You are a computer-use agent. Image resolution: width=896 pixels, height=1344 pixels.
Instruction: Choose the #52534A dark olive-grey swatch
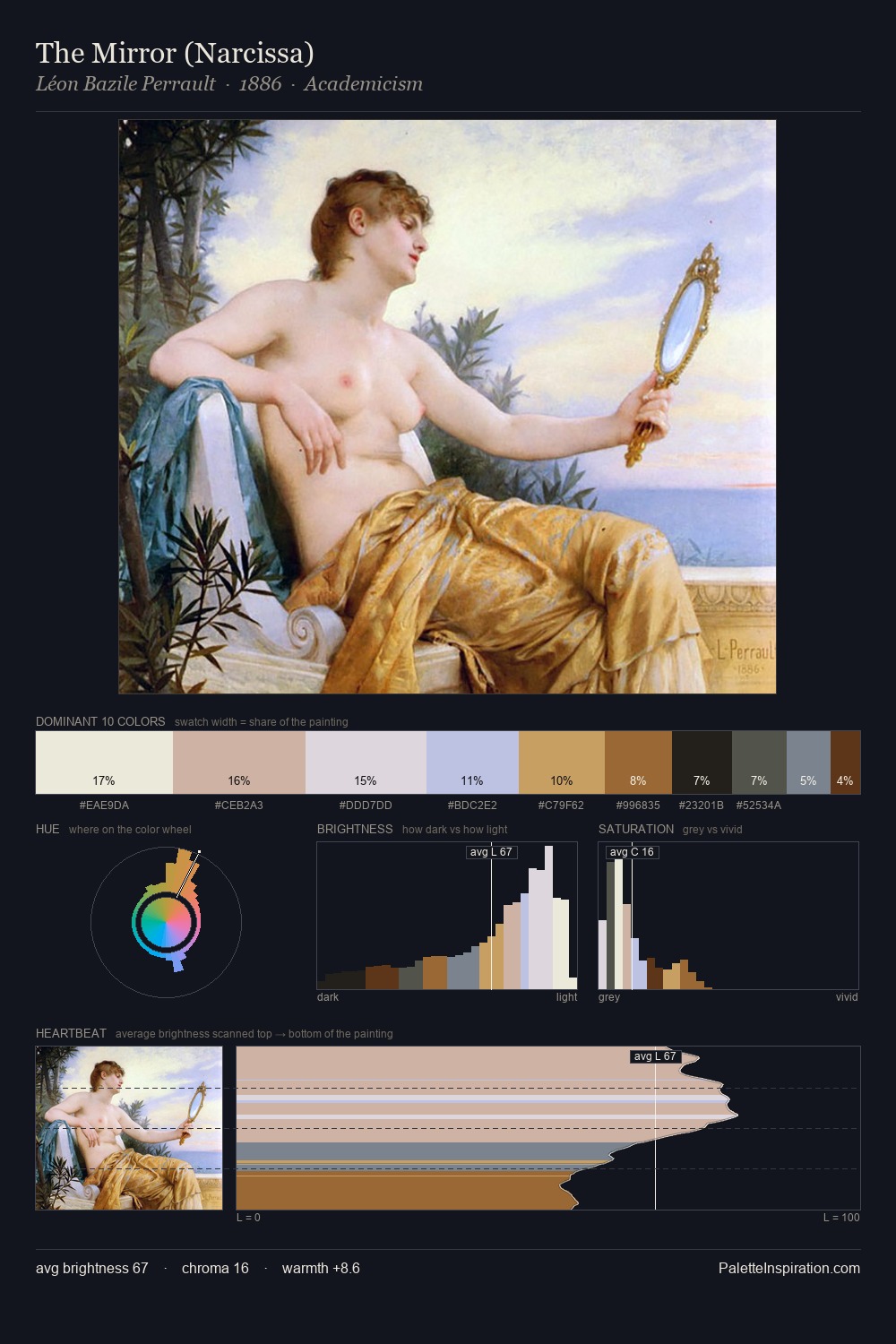pyautogui.click(x=759, y=762)
